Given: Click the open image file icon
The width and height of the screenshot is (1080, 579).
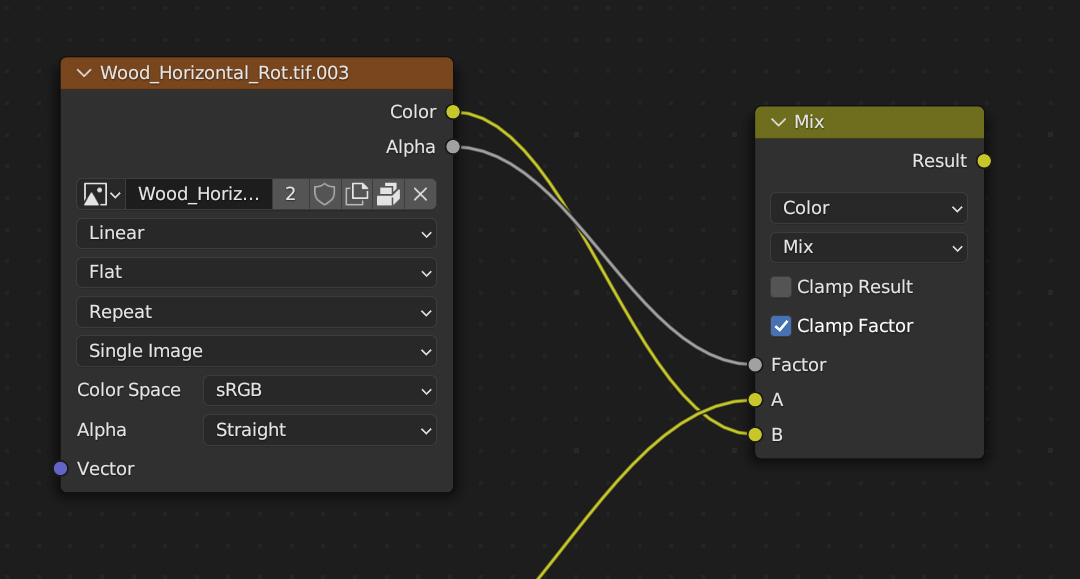Looking at the screenshot, I should pyautogui.click(x=388, y=194).
